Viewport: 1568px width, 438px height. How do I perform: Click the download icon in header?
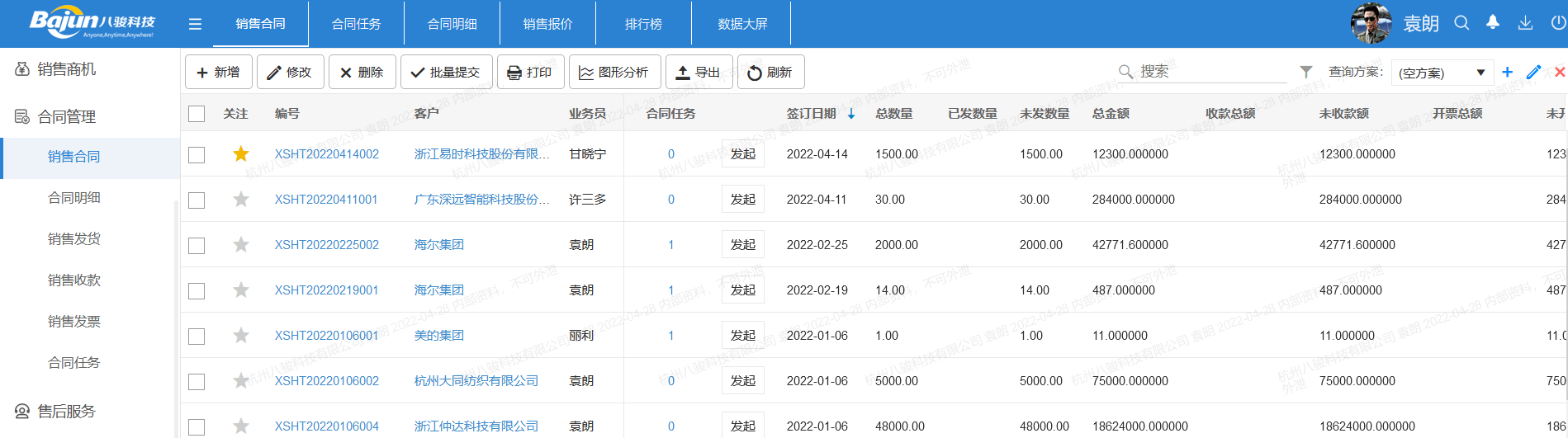coord(1525,23)
